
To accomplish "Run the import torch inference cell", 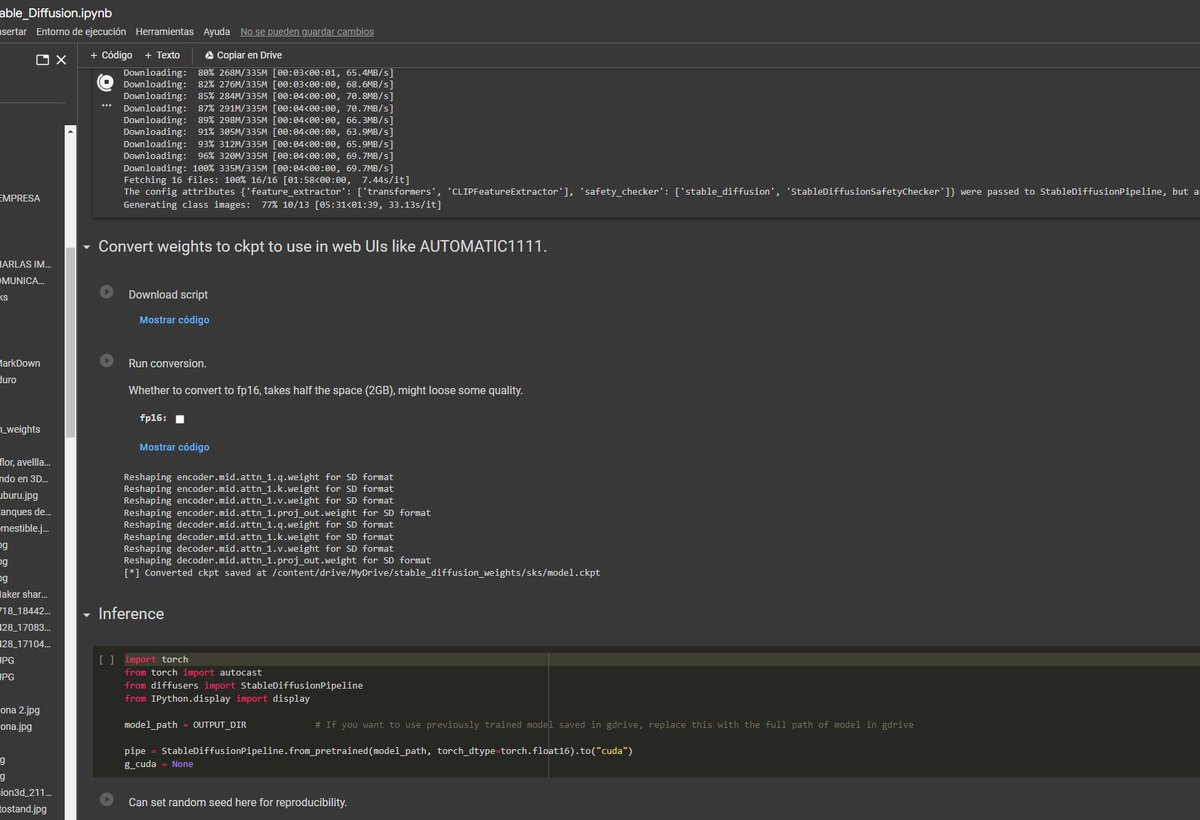I will [106, 660].
